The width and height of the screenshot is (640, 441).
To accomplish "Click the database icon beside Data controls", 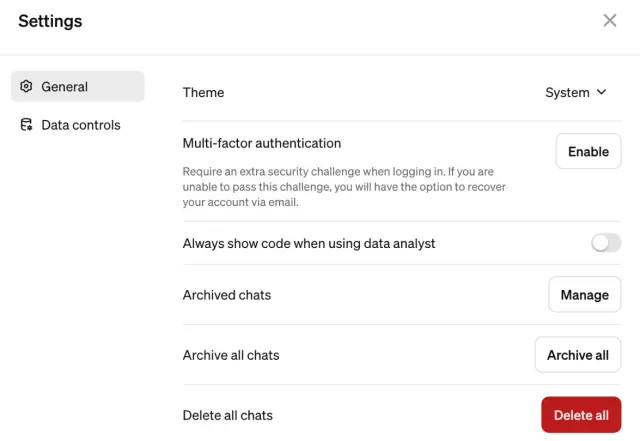I will tap(27, 125).
